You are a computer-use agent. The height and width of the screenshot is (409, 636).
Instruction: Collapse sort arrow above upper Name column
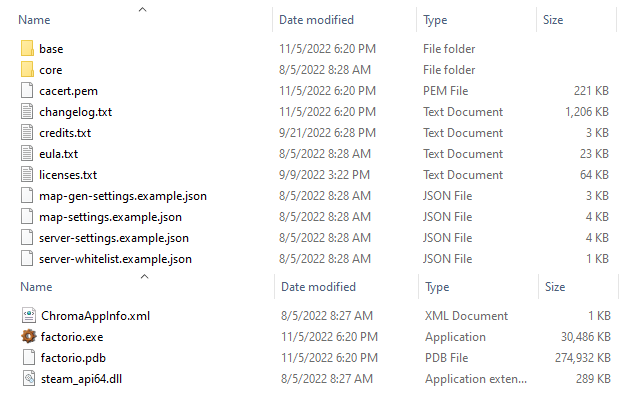pyautogui.click(x=142, y=9)
